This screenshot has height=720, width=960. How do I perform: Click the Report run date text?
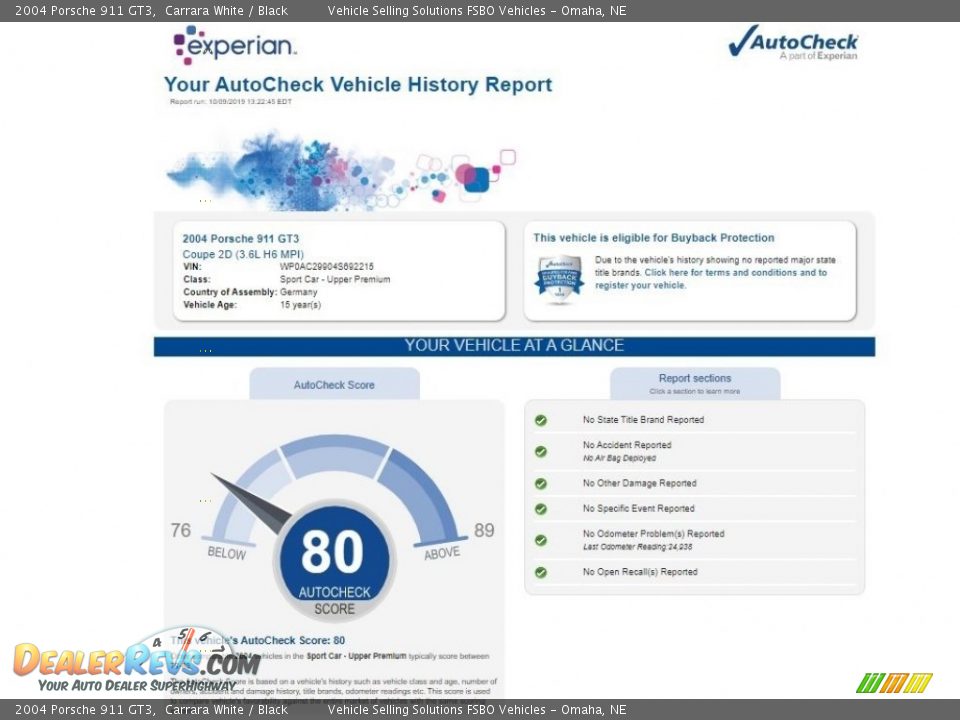click(231, 102)
